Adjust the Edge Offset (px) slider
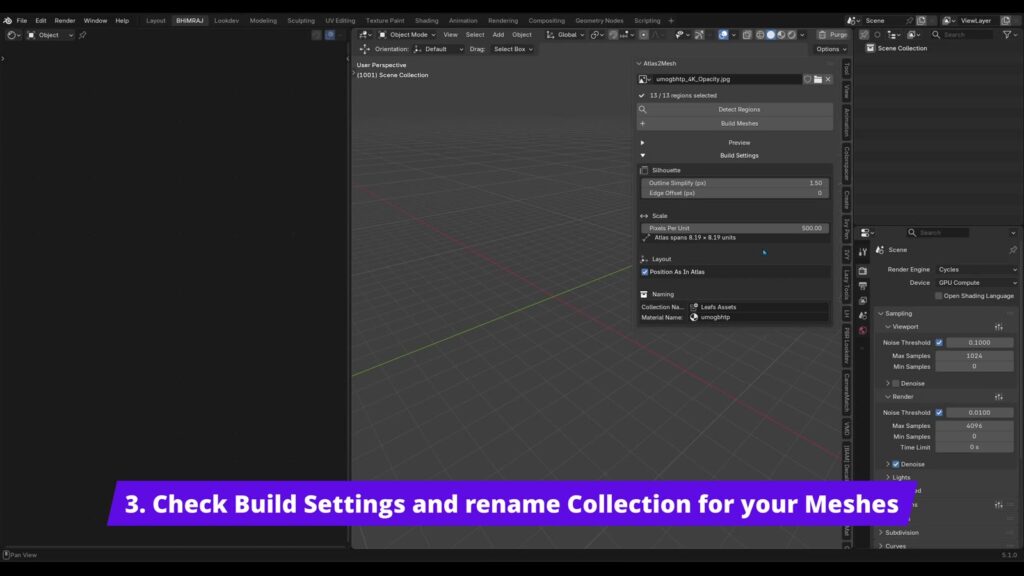The image size is (1024, 576). (x=735, y=193)
